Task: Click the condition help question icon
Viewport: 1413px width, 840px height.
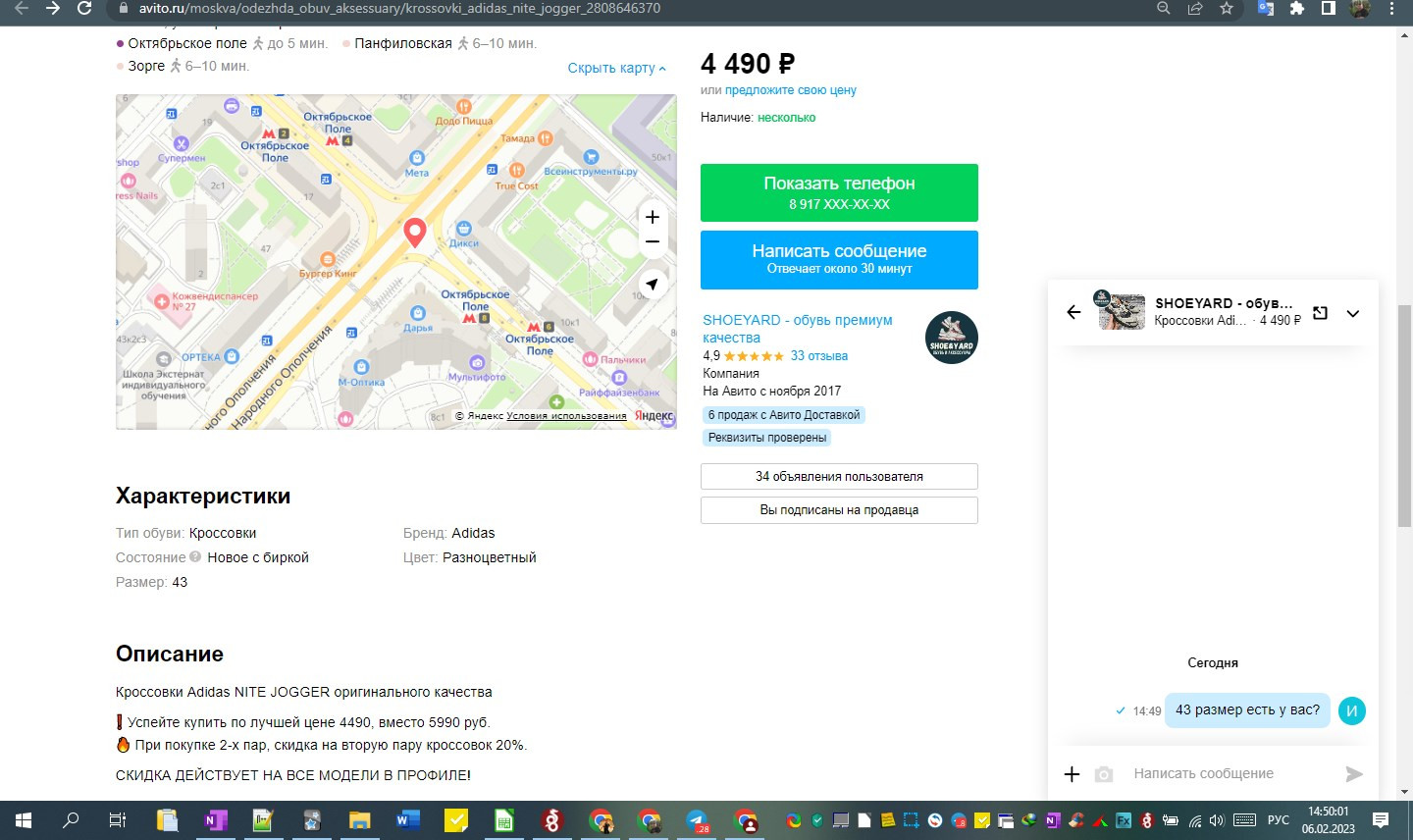Action: coord(195,556)
